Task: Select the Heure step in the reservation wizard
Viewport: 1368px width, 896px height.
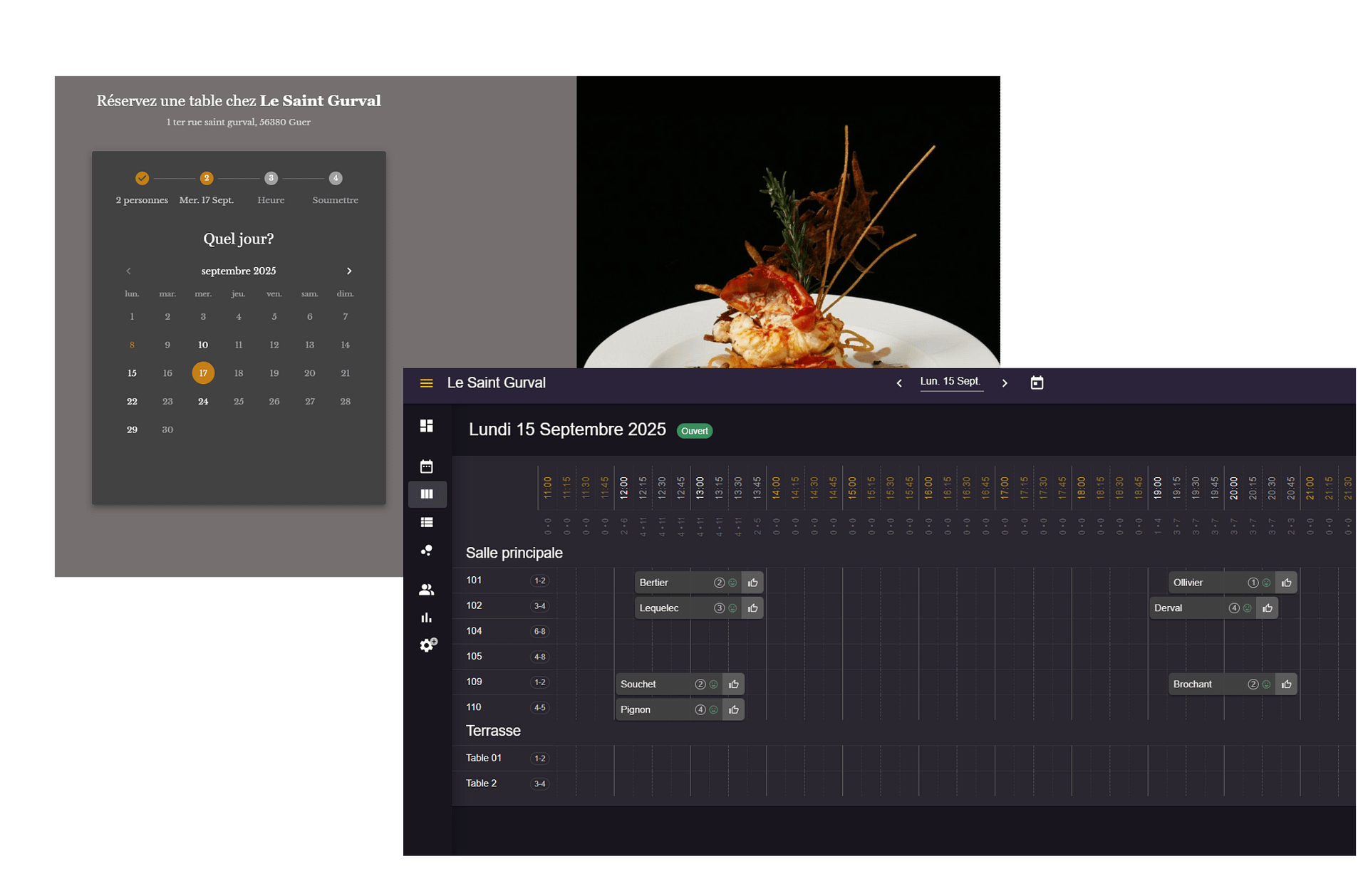Action: [271, 179]
